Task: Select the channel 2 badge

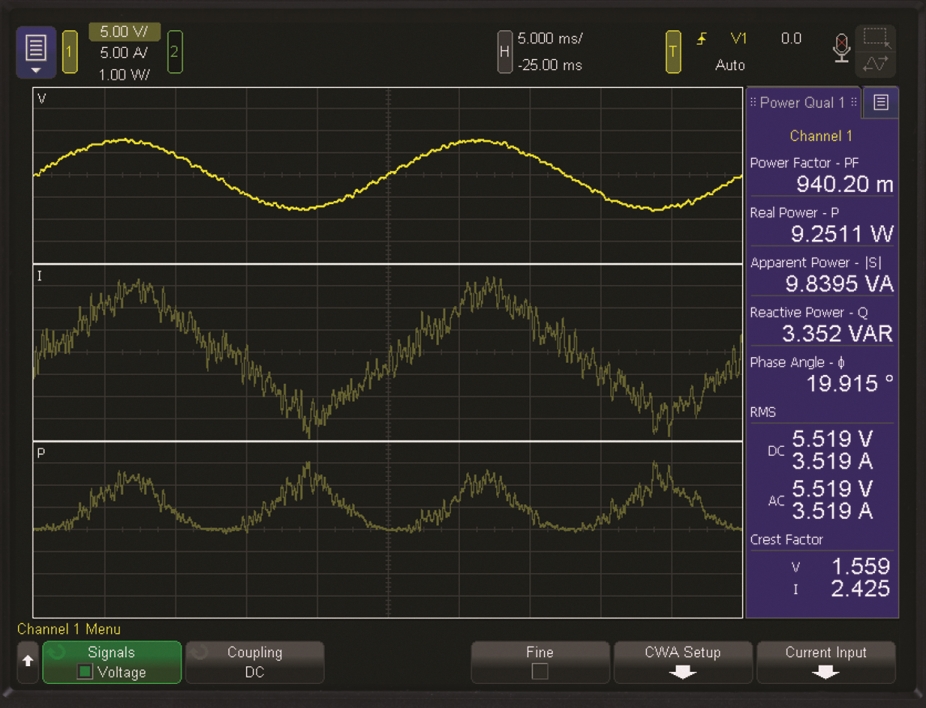Action: click(x=174, y=52)
